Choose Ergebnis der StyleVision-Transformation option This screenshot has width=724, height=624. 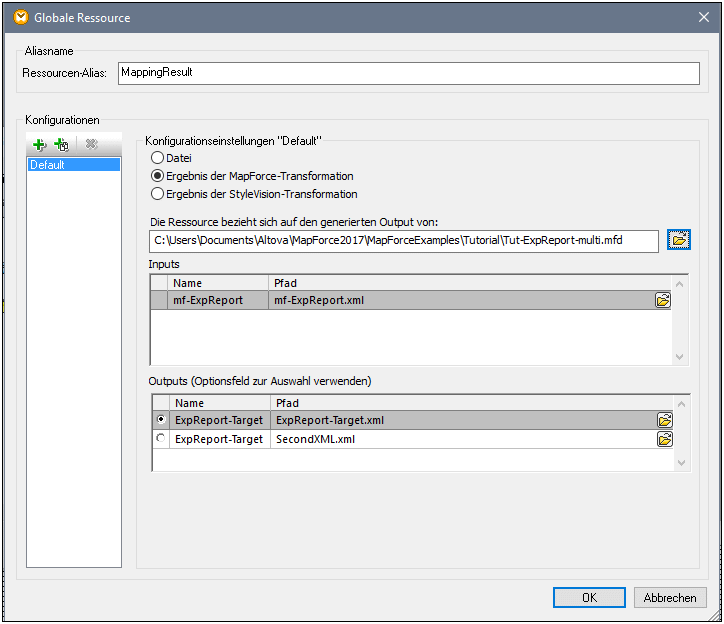[156, 194]
